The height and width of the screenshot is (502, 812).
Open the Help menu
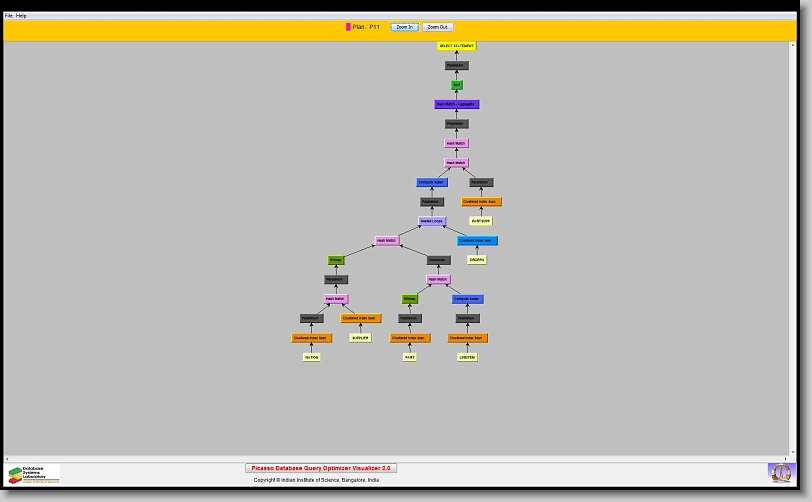(22, 16)
